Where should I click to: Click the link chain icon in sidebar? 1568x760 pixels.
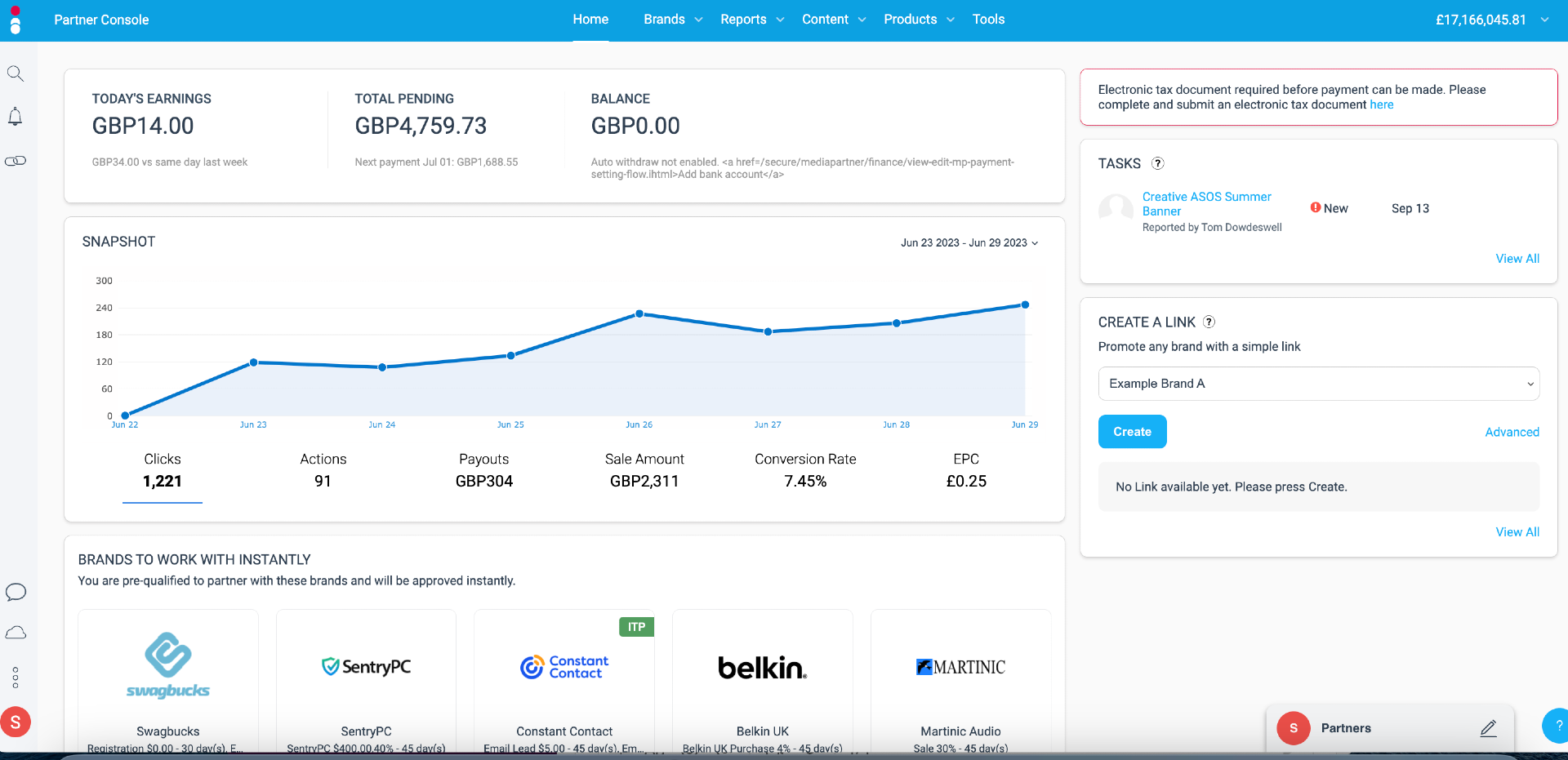coord(16,161)
